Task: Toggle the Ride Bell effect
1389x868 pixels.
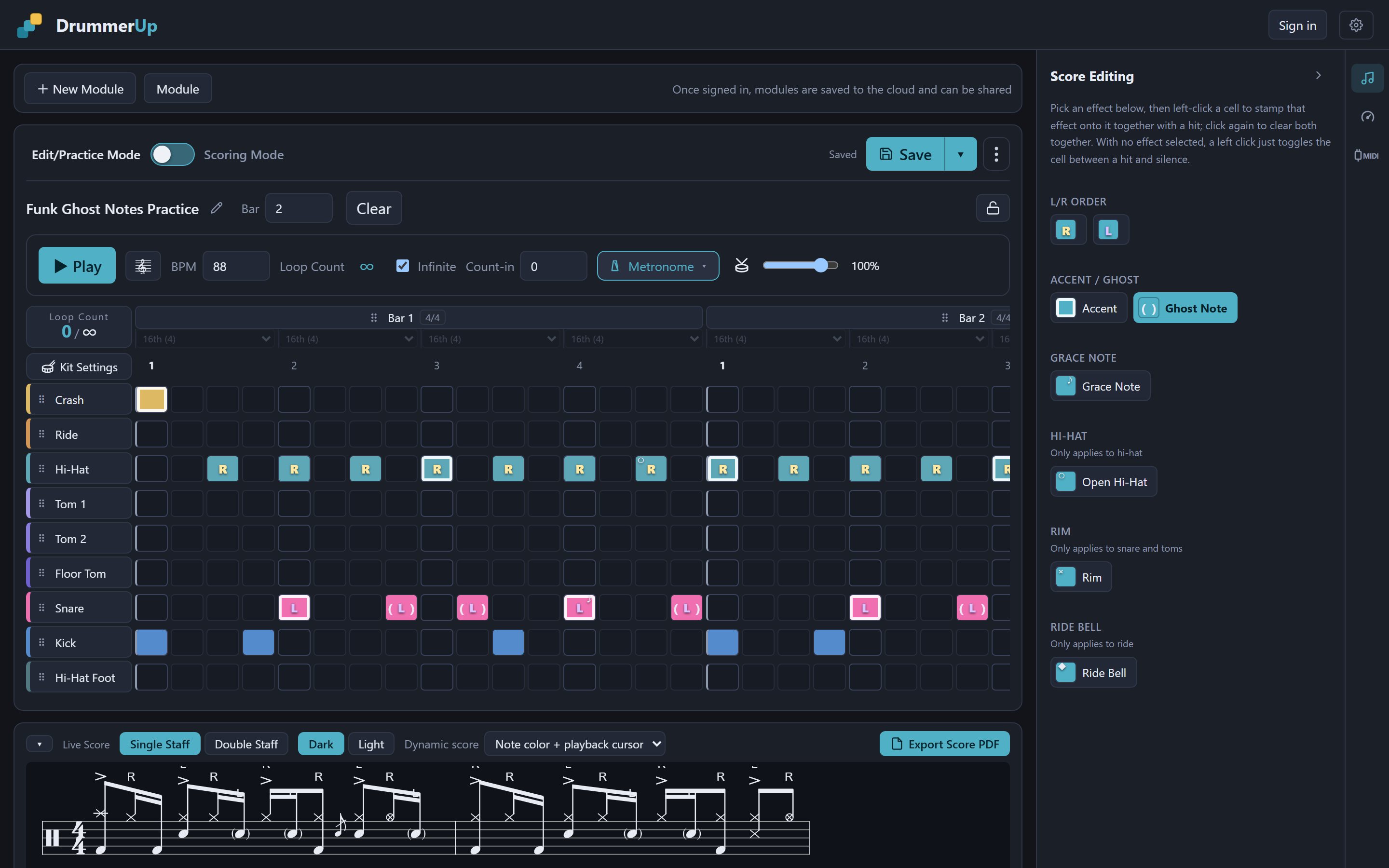Action: 1093,672
